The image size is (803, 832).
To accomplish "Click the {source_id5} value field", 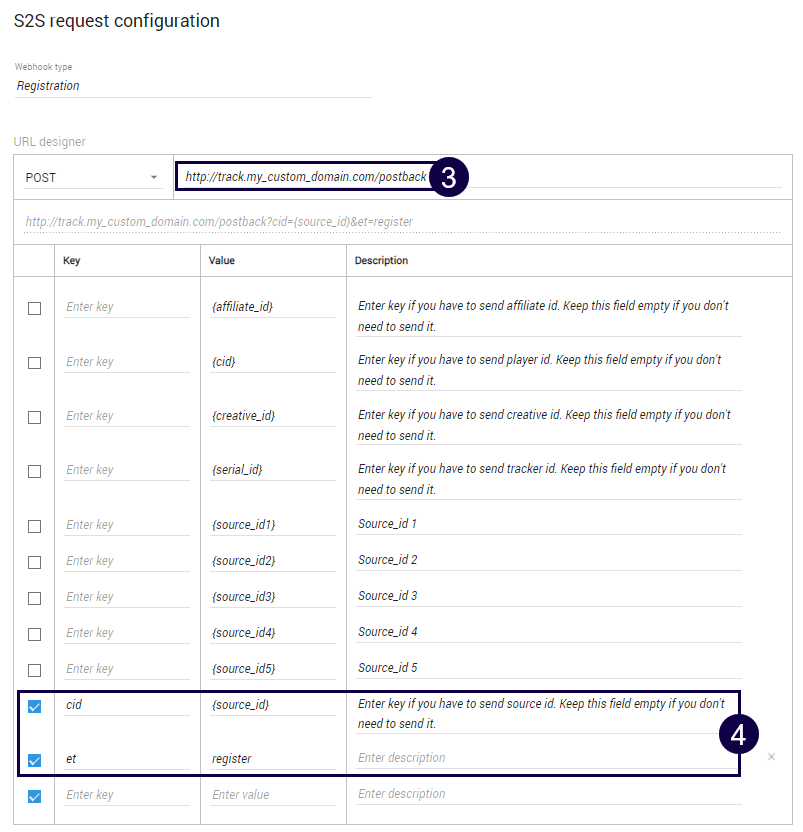I will tap(272, 668).
